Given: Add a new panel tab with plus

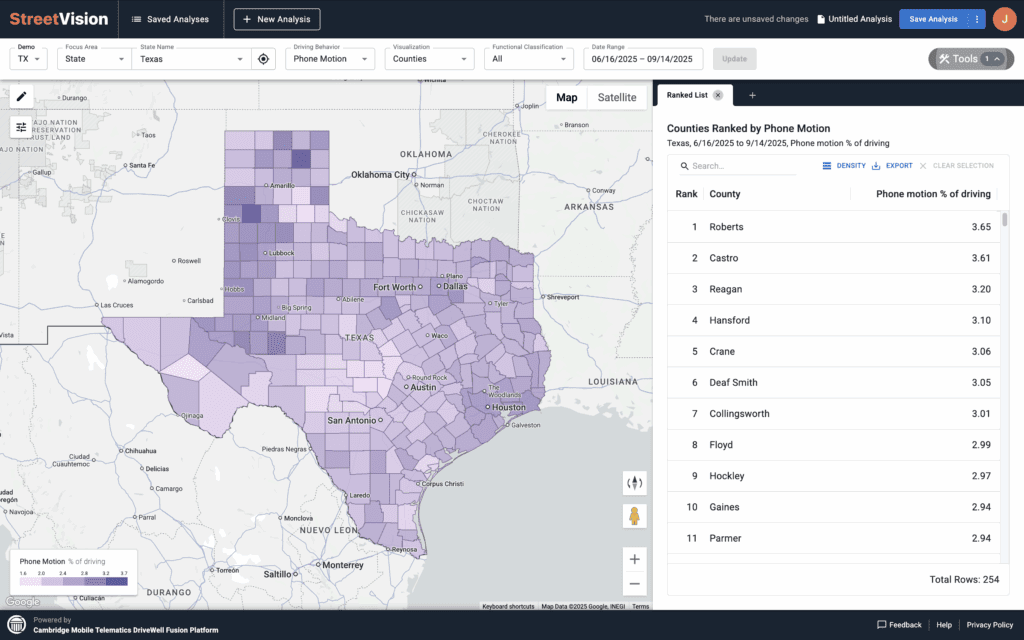Looking at the screenshot, I should click(x=752, y=95).
